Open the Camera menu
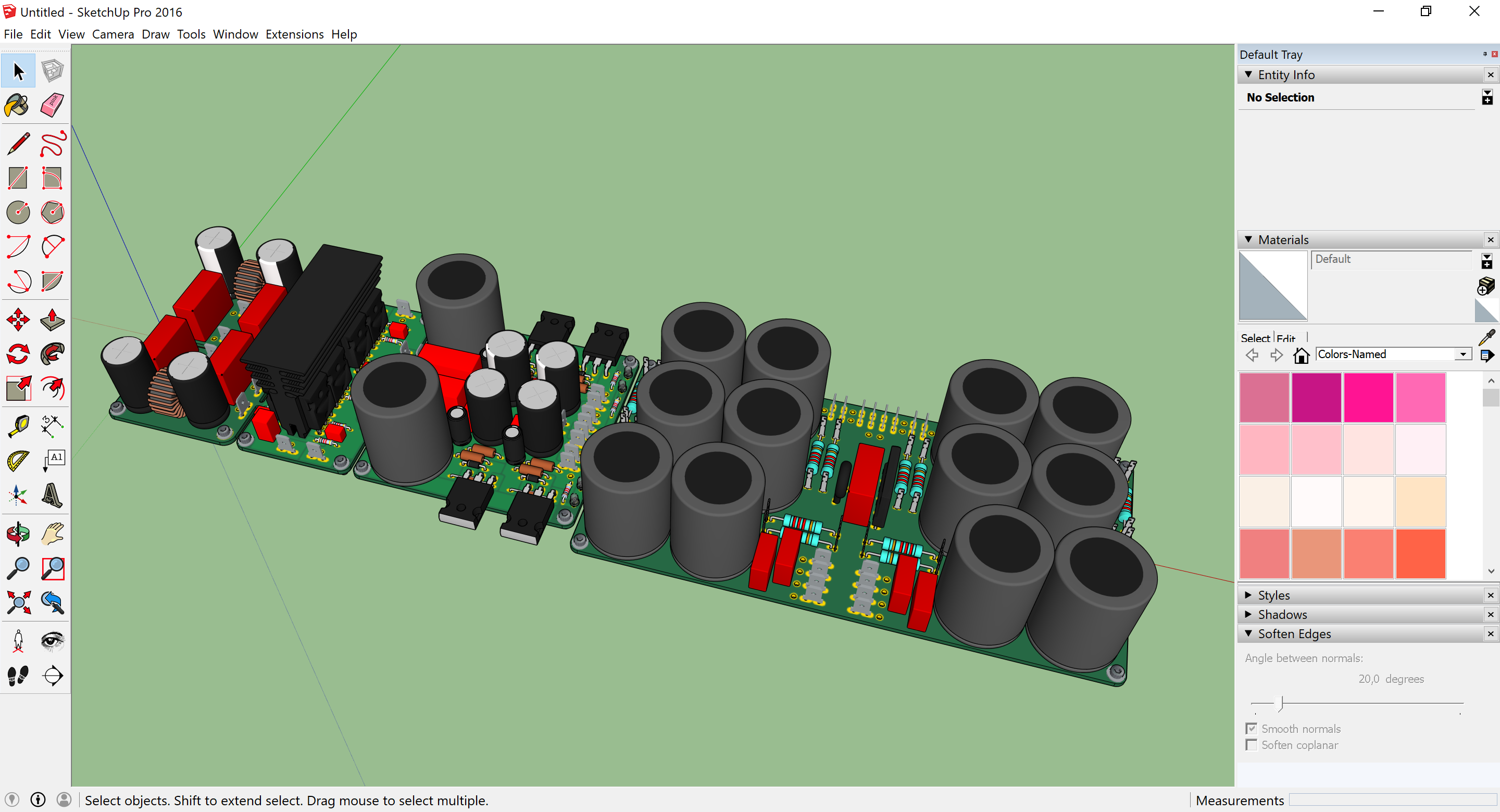The width and height of the screenshot is (1500, 812). pos(113,34)
